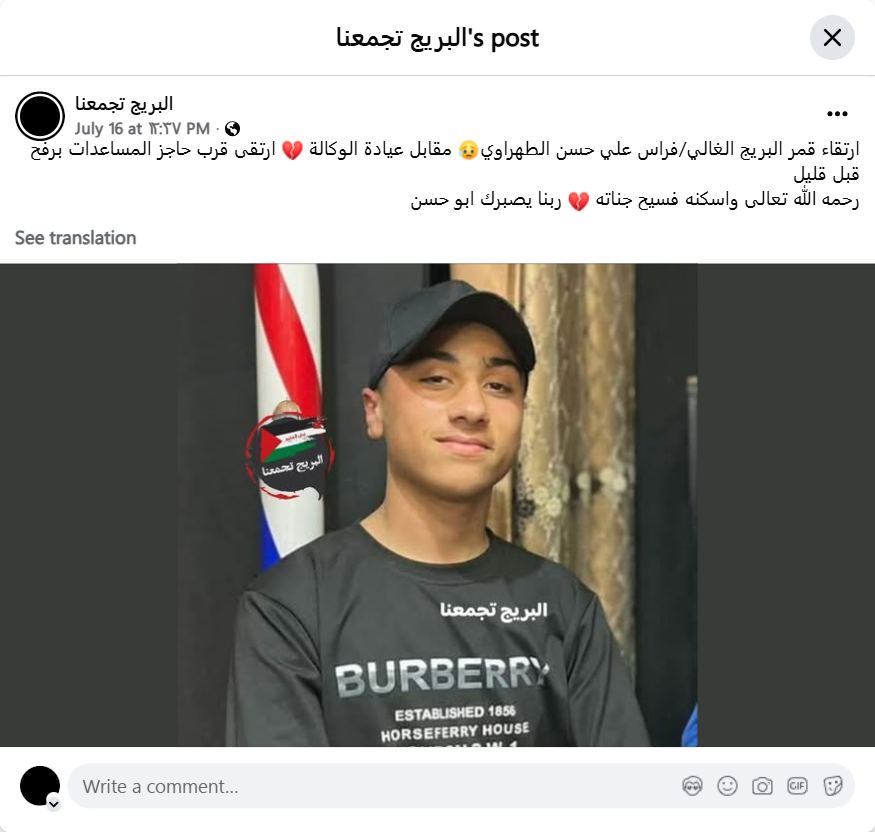The width and height of the screenshot is (875, 832).
Task: Close the post dialog with the X button
Action: pos(832,38)
